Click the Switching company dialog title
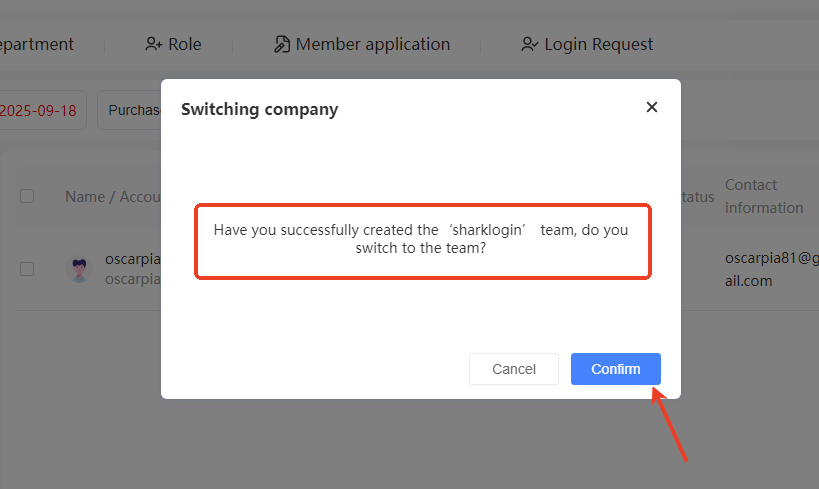The height and width of the screenshot is (489, 819). tap(259, 109)
